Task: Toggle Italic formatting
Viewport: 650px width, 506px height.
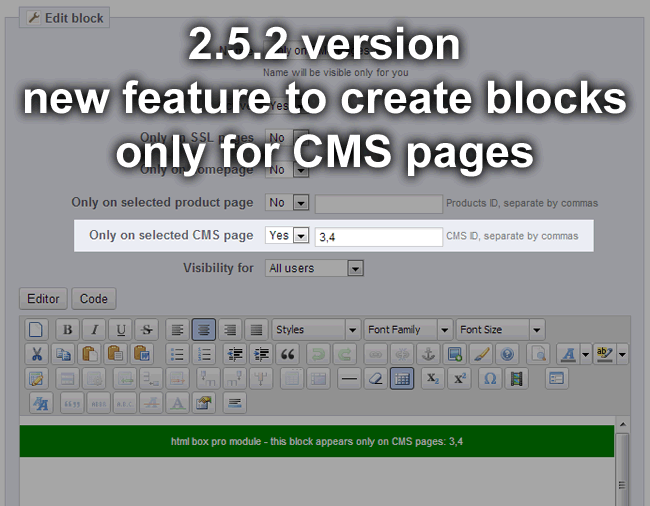Action: click(94, 329)
